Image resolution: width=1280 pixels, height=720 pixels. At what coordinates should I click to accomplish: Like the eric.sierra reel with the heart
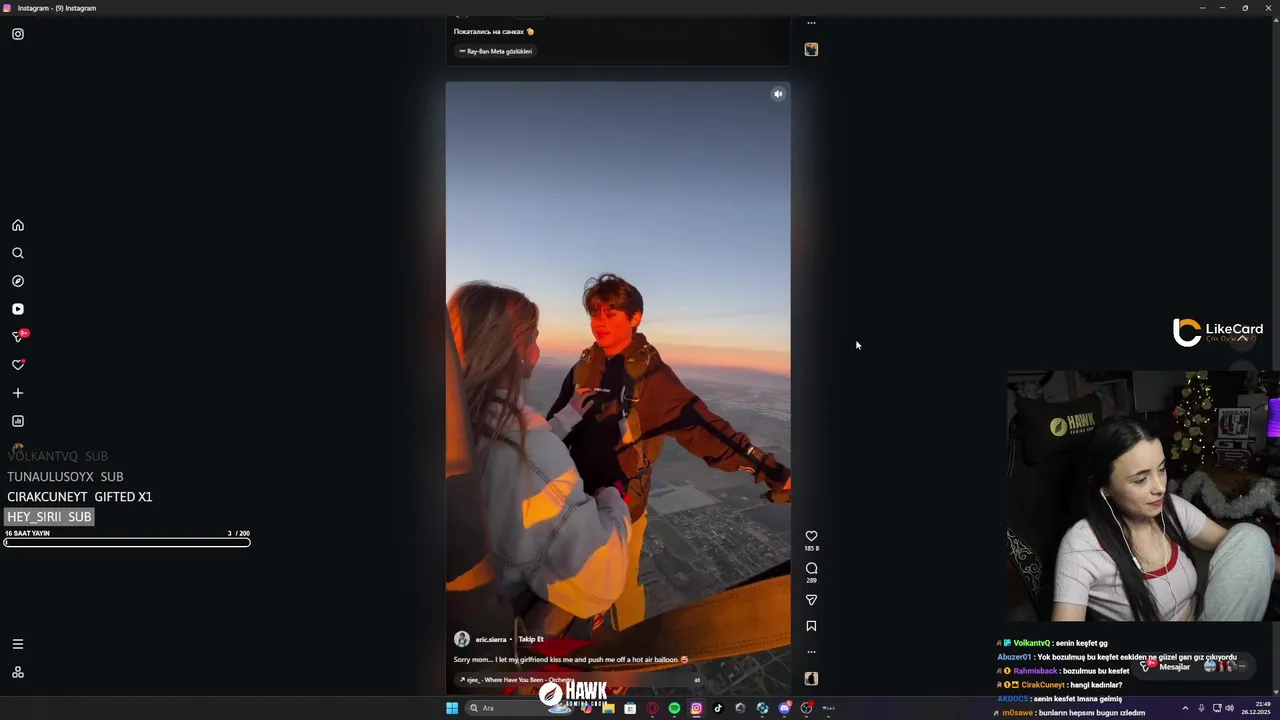point(811,536)
